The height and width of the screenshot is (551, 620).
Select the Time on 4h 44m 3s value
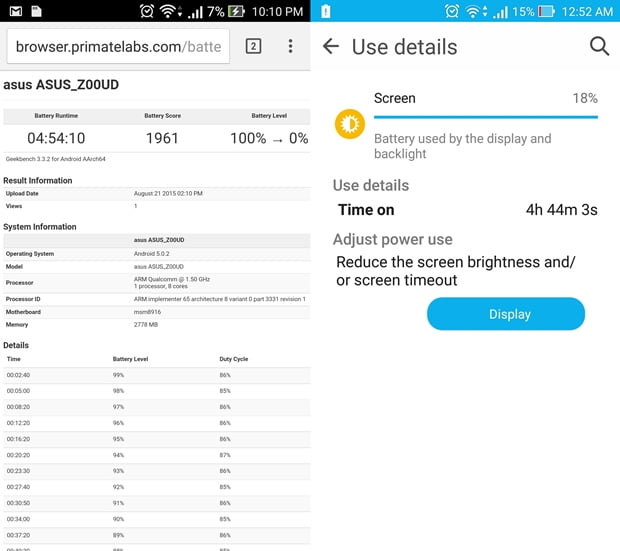561,210
